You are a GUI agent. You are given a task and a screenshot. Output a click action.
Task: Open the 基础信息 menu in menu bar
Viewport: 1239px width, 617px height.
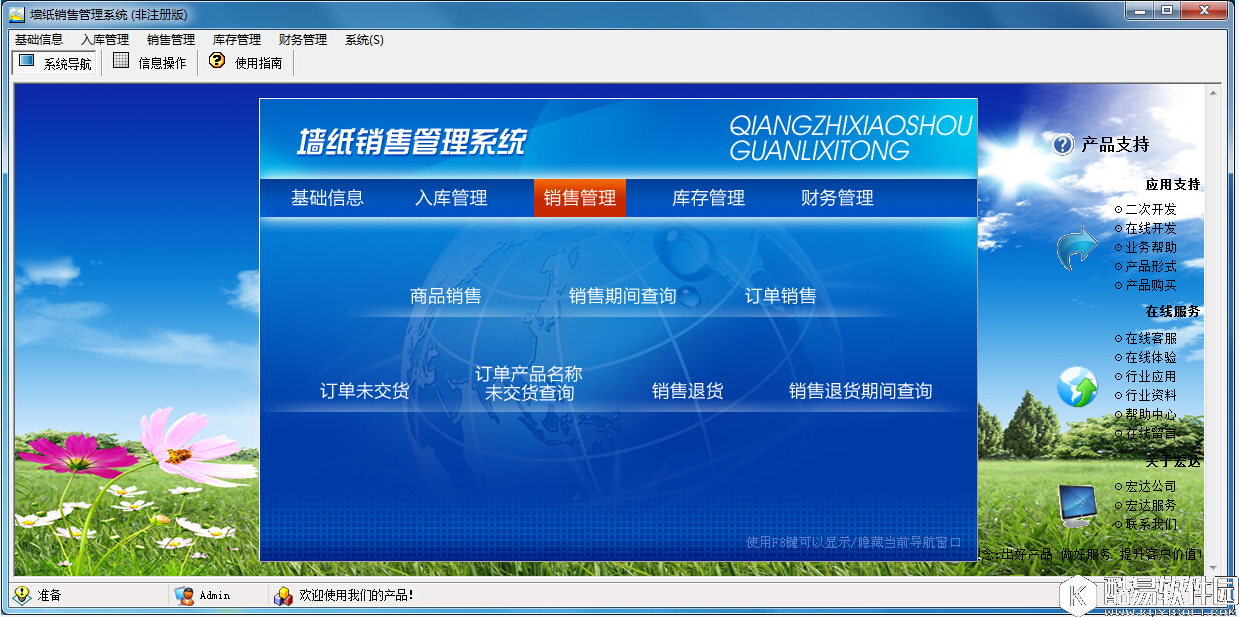coord(39,40)
